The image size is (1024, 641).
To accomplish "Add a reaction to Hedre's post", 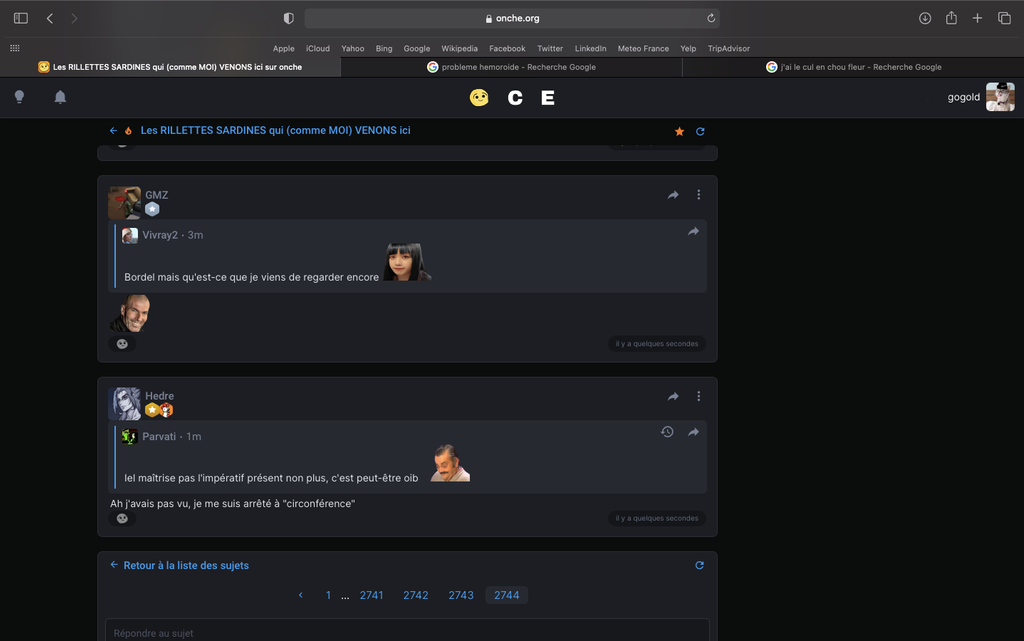I will tap(122, 518).
